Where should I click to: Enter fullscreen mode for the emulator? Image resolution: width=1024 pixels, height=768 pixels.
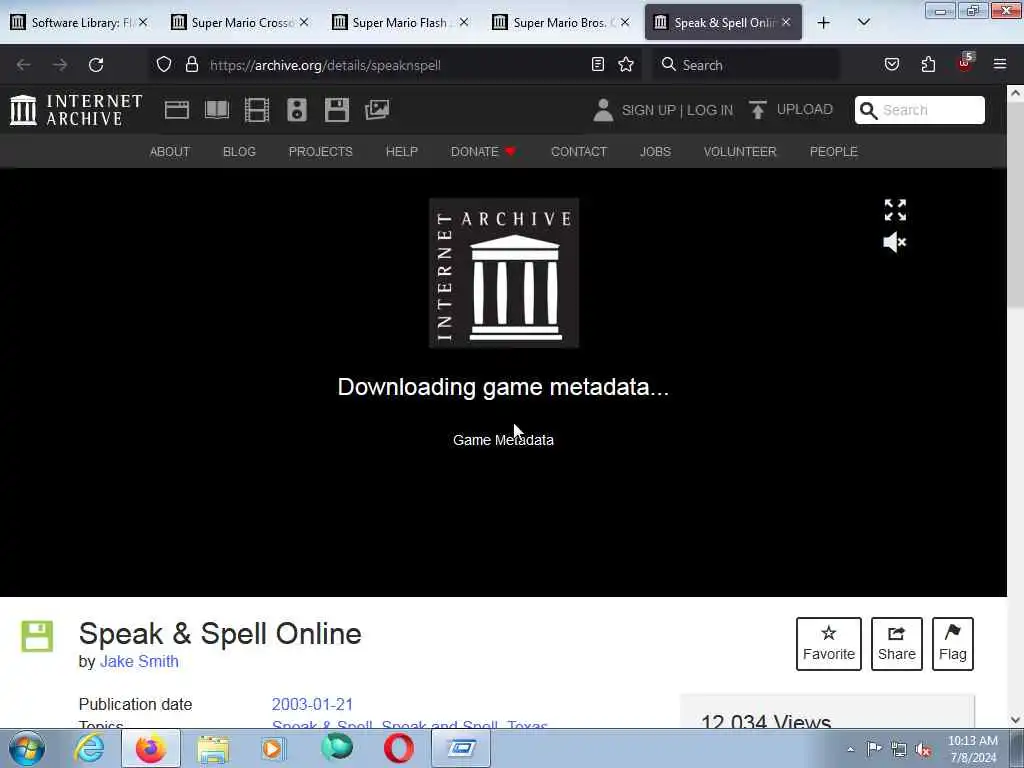click(895, 210)
